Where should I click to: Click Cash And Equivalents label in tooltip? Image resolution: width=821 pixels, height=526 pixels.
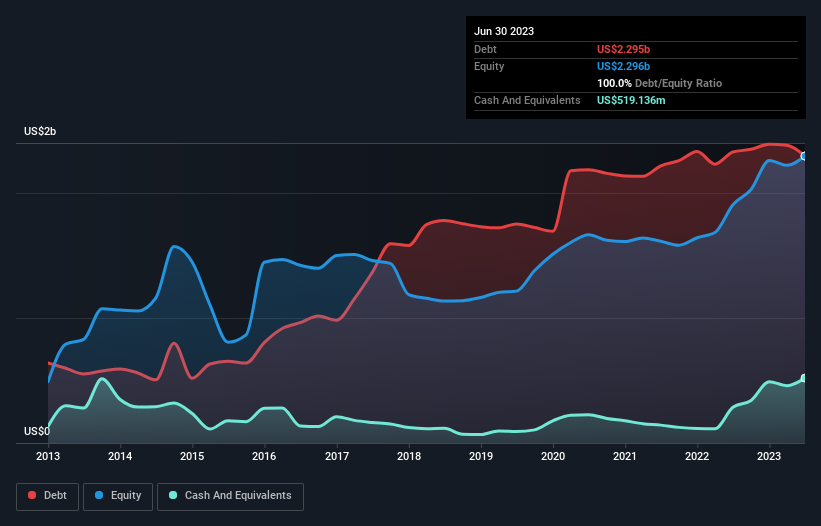[x=527, y=100]
